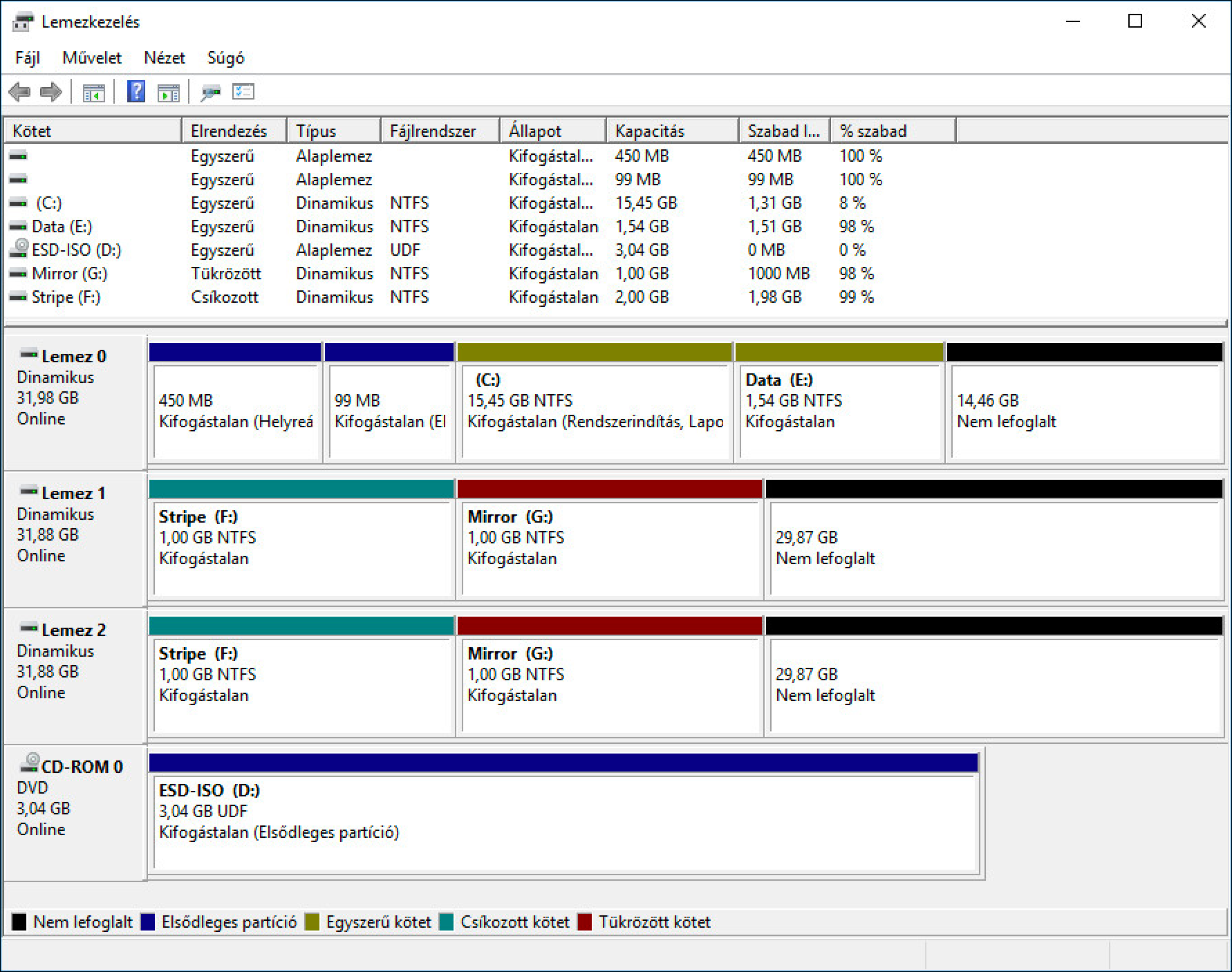Click the disk icon beside Lemez 2
1232x972 pixels.
[x=29, y=628]
